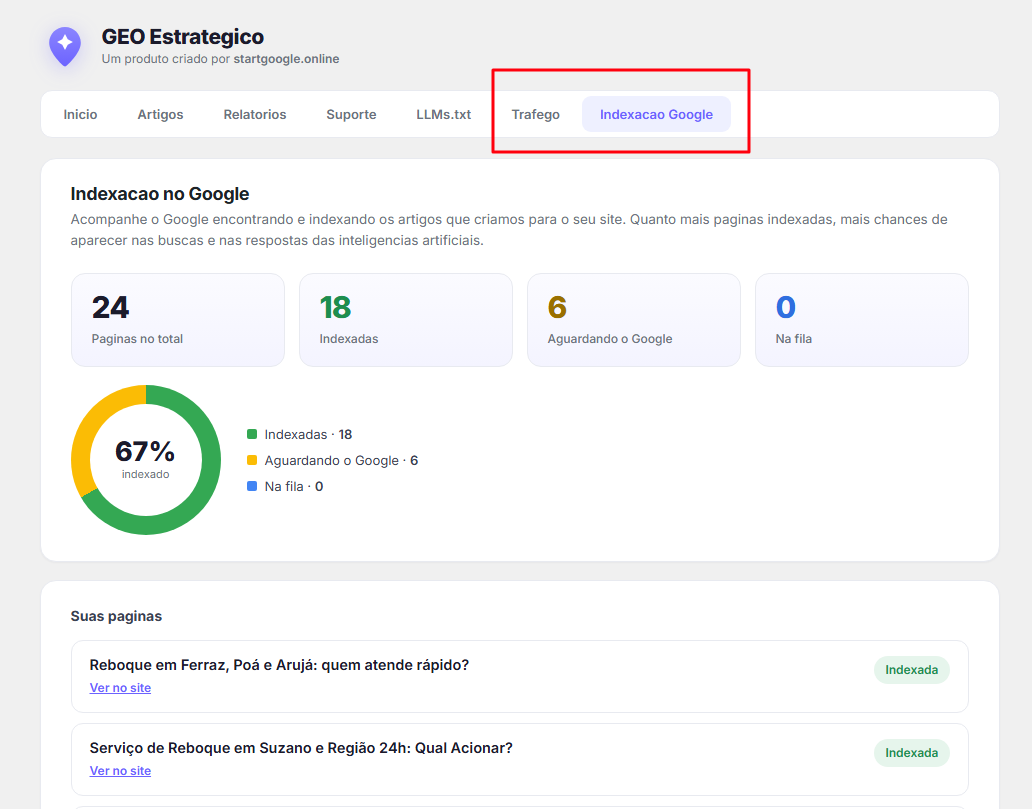Open the Inicio tab
Viewport: 1032px width, 809px height.
tap(80, 115)
